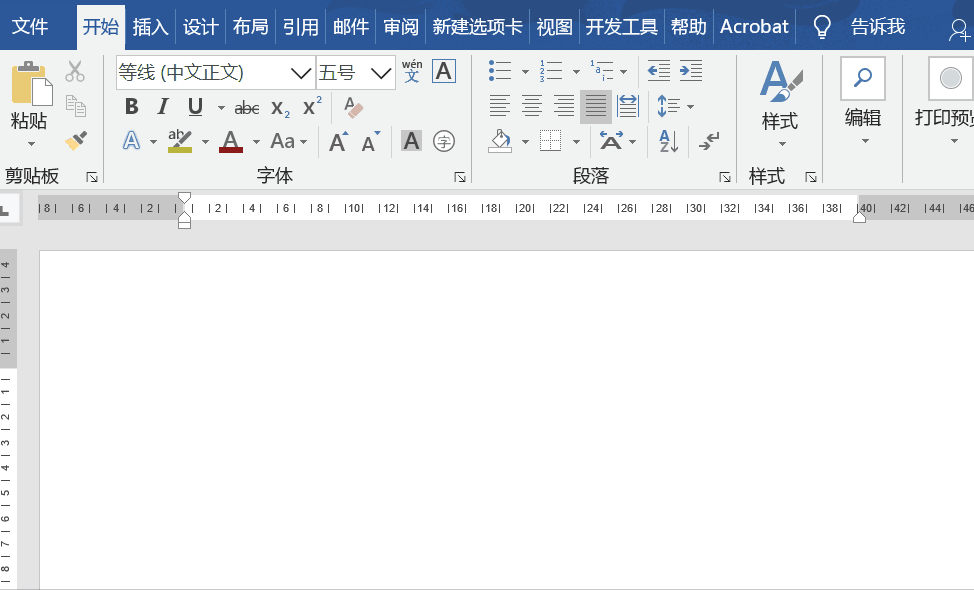Open text effects A dropdown arrow
The image size is (974, 590).
[153, 142]
